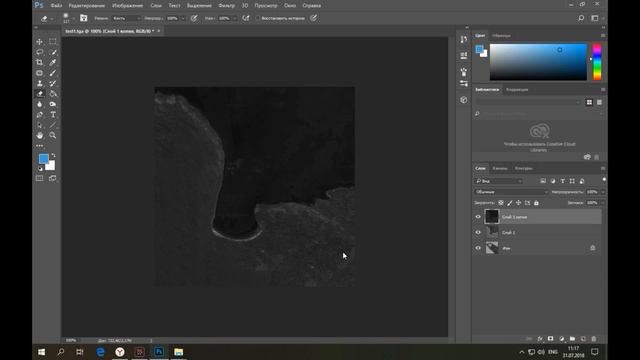Add a layer mask
The width and height of the screenshot is (640, 360).
[551, 339]
